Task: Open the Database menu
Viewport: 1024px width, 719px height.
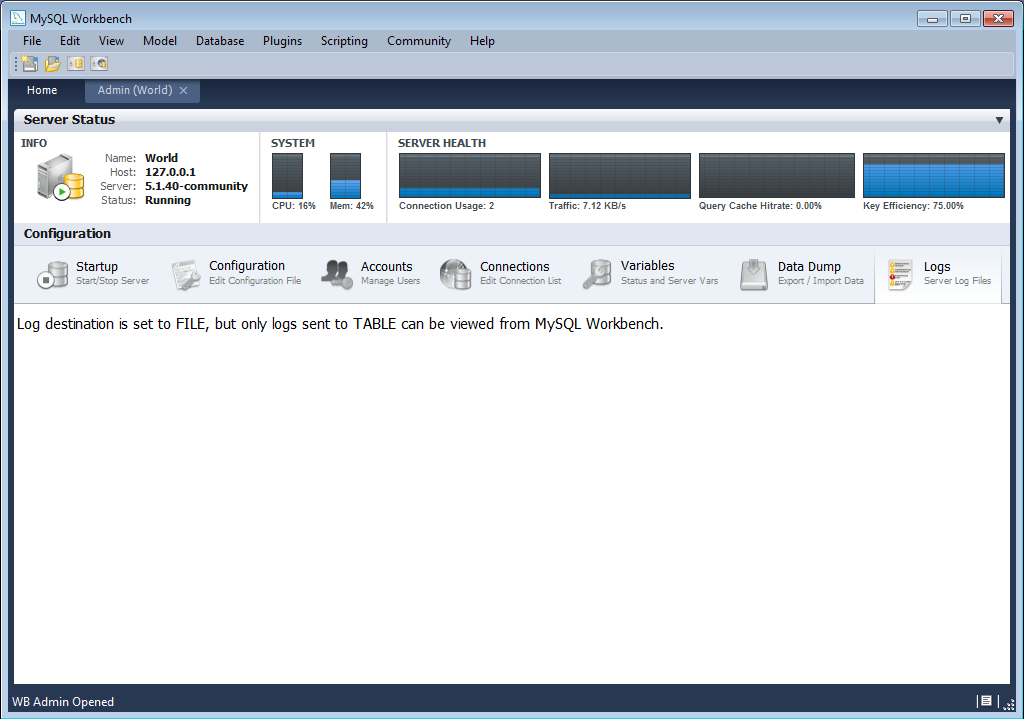Action: point(219,41)
